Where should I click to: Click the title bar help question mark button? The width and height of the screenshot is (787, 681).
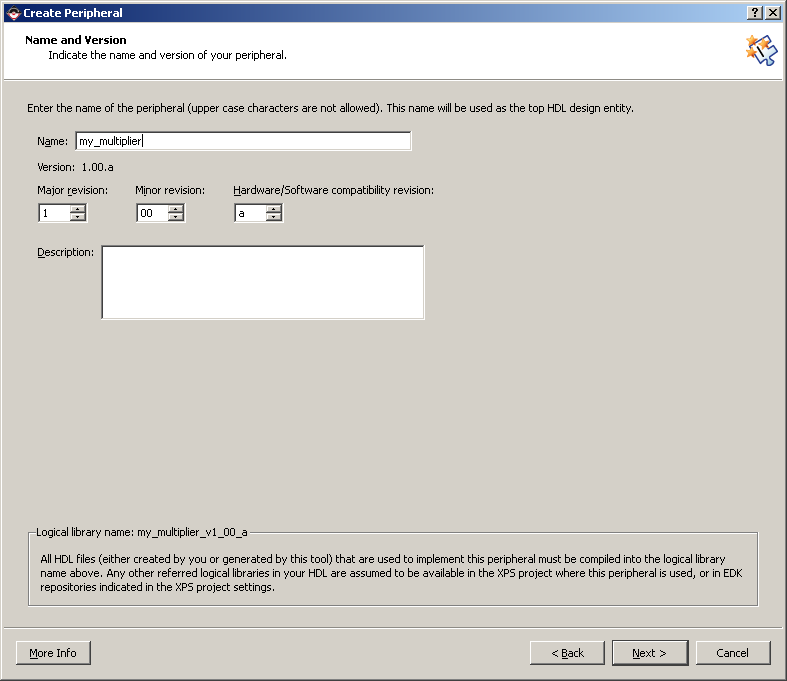coord(754,13)
